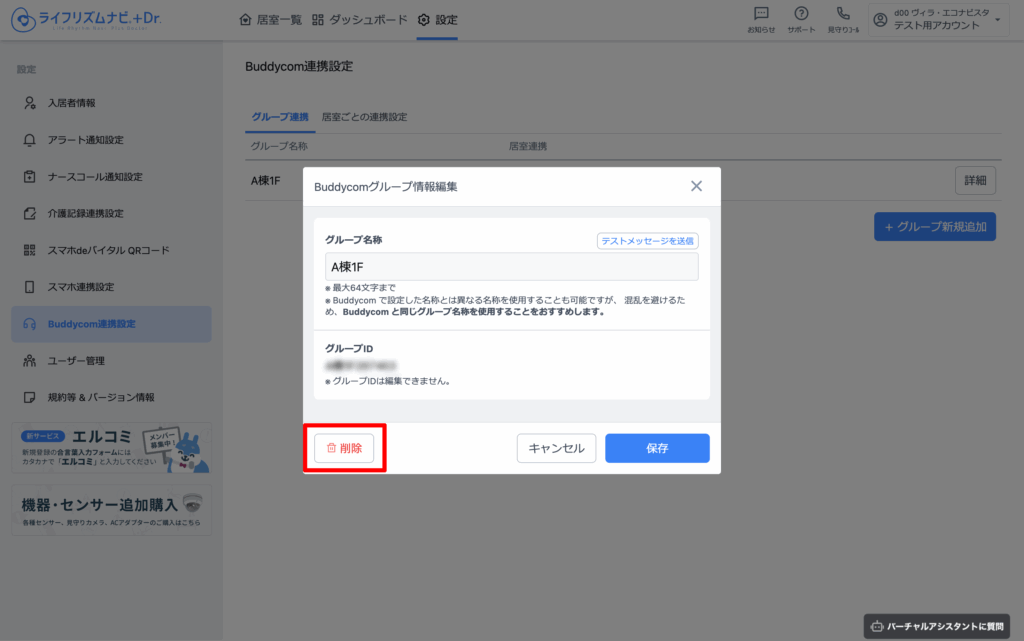Click the 規約等＆バージョン情報 document icon
Viewport: 1024px width, 641px height.
(x=29, y=397)
